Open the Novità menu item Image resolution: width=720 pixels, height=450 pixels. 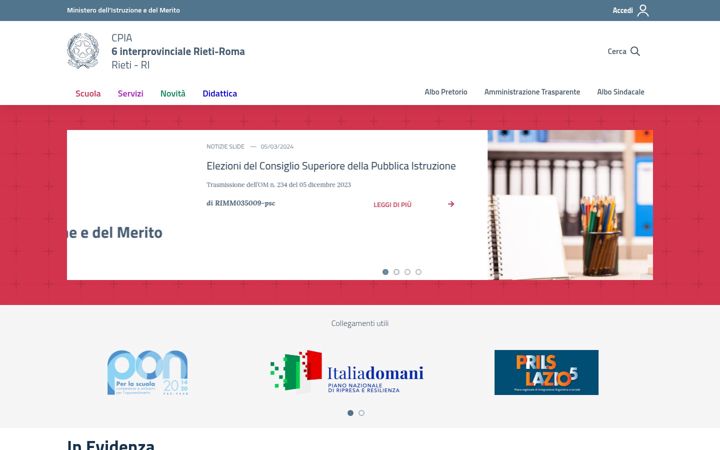click(173, 94)
